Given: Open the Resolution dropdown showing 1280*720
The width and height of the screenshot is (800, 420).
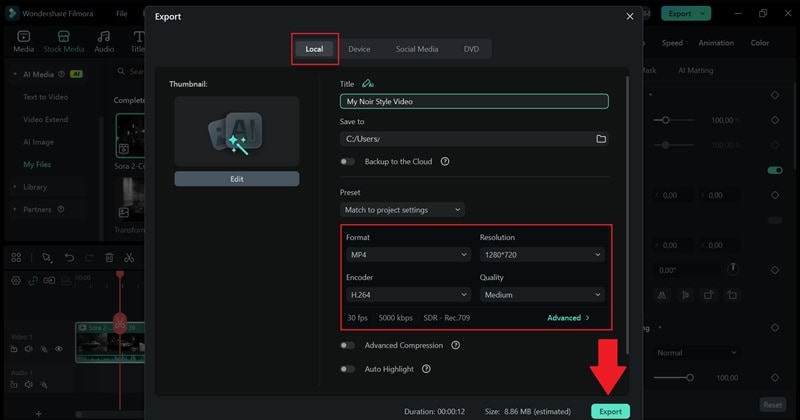Looking at the screenshot, I should click(x=542, y=255).
